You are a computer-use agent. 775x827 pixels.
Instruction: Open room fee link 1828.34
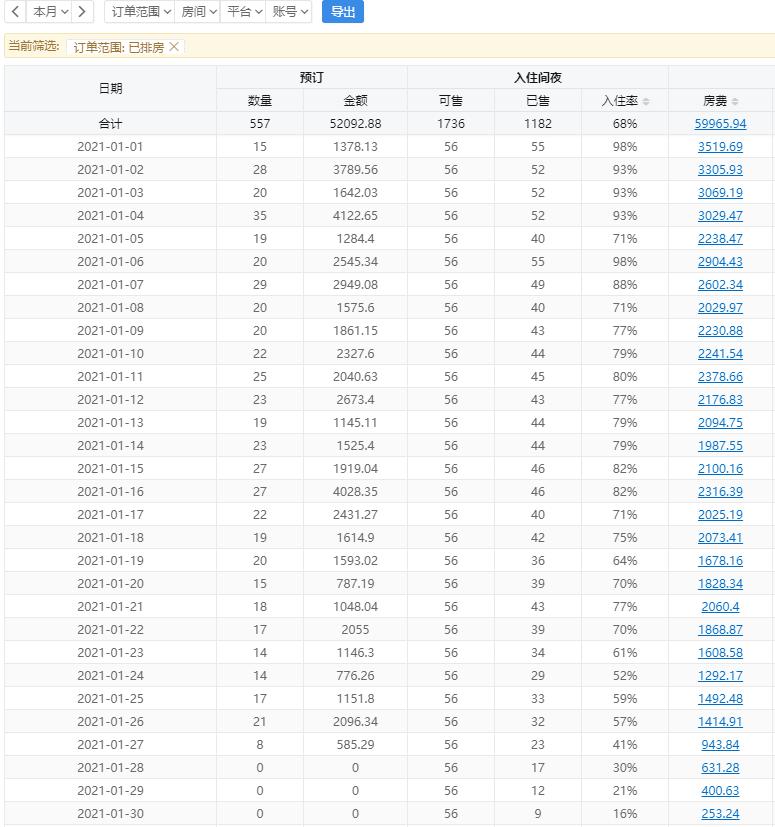pos(720,584)
